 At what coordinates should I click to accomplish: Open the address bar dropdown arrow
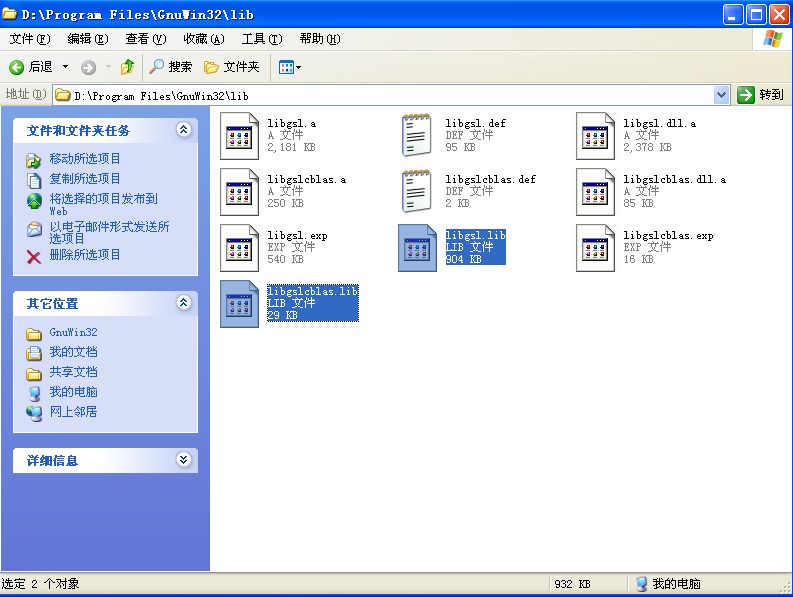(722, 95)
